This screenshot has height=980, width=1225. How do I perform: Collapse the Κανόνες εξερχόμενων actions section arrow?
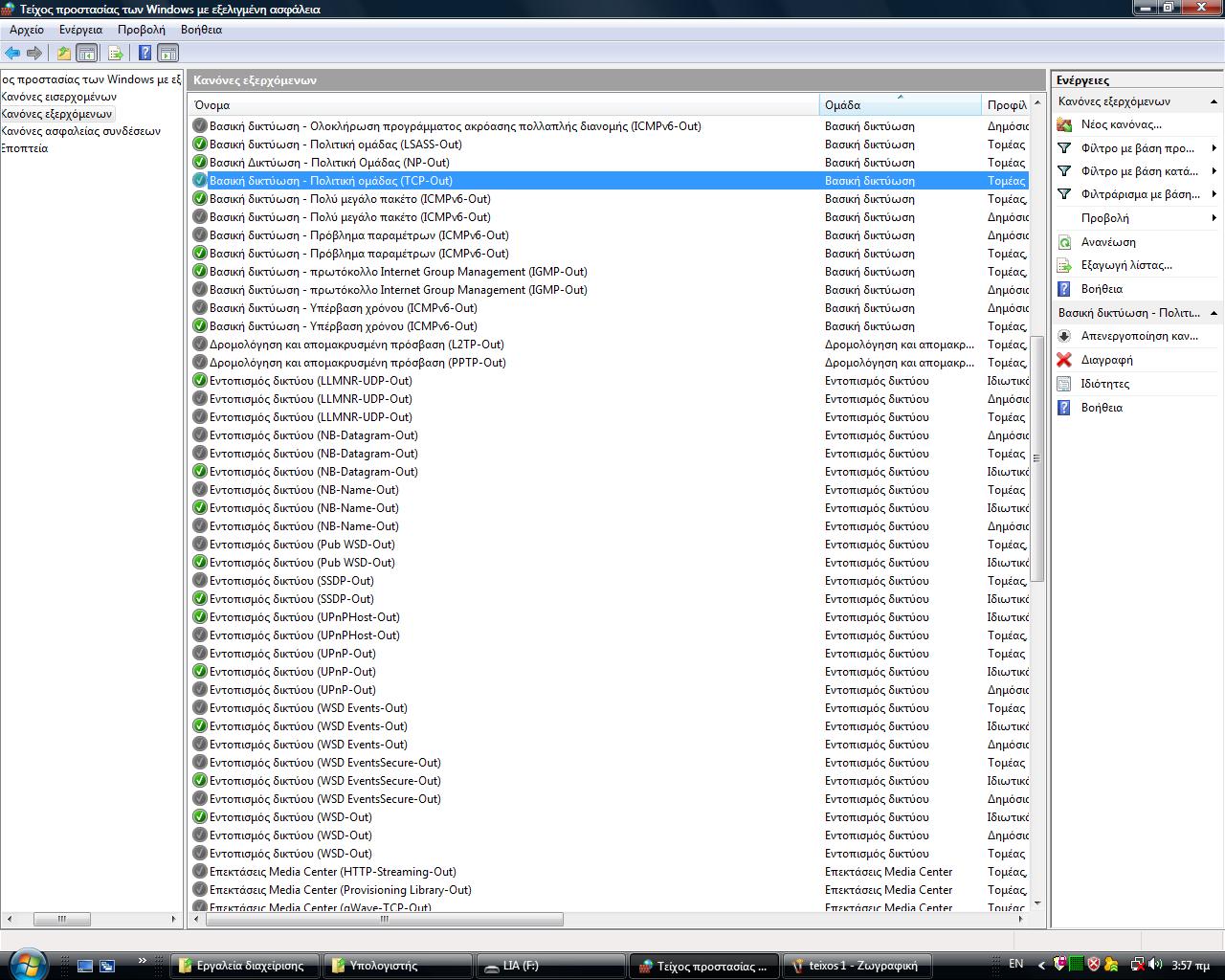[x=1214, y=101]
